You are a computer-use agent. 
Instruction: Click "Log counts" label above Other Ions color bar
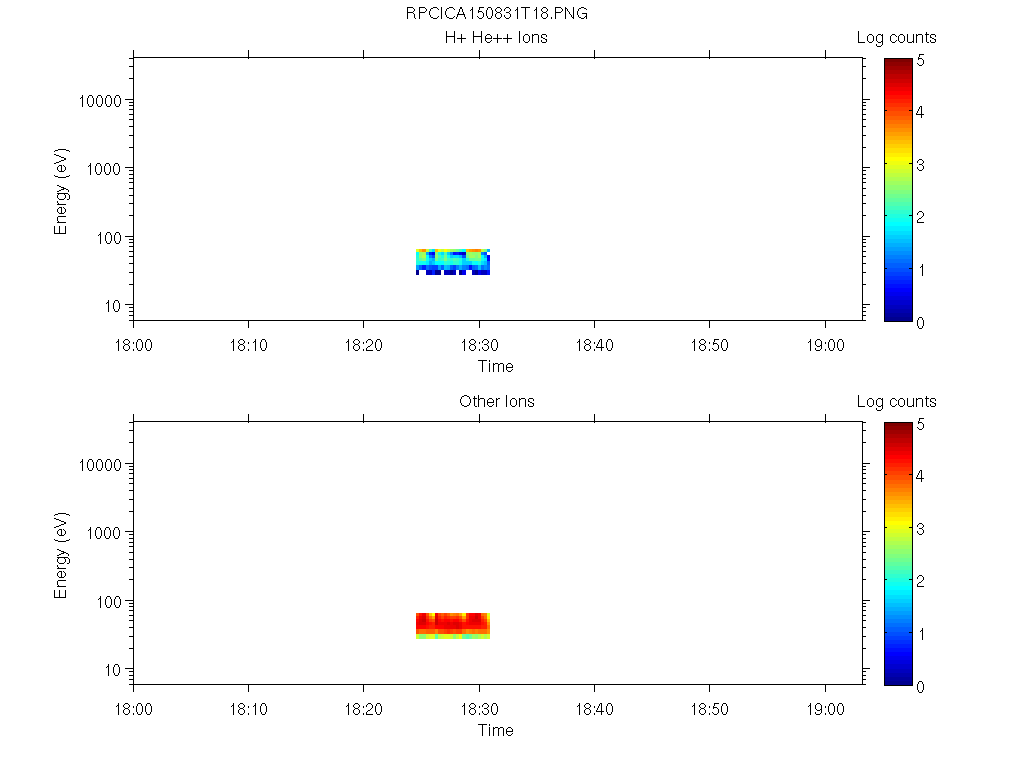(x=896, y=402)
